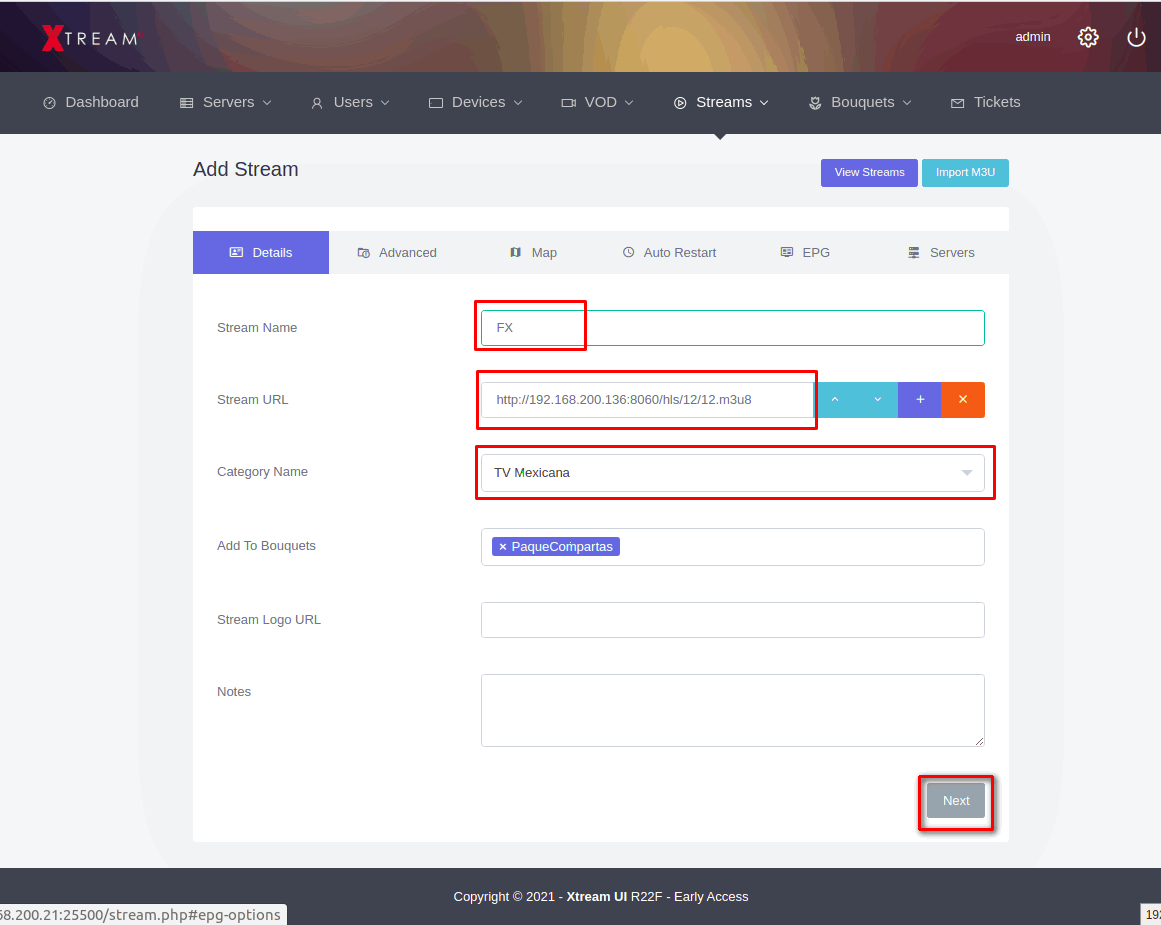
Task: Open the Auto Restart tab
Action: (669, 253)
